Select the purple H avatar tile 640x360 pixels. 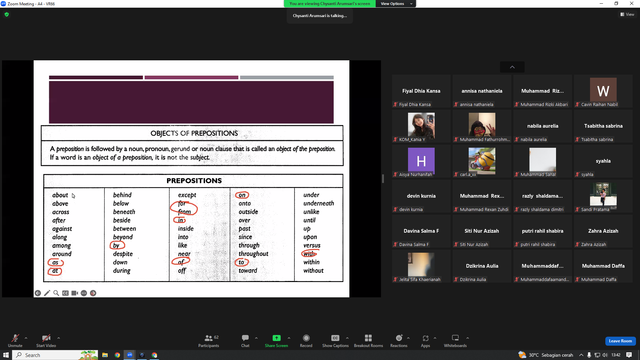(x=421, y=161)
